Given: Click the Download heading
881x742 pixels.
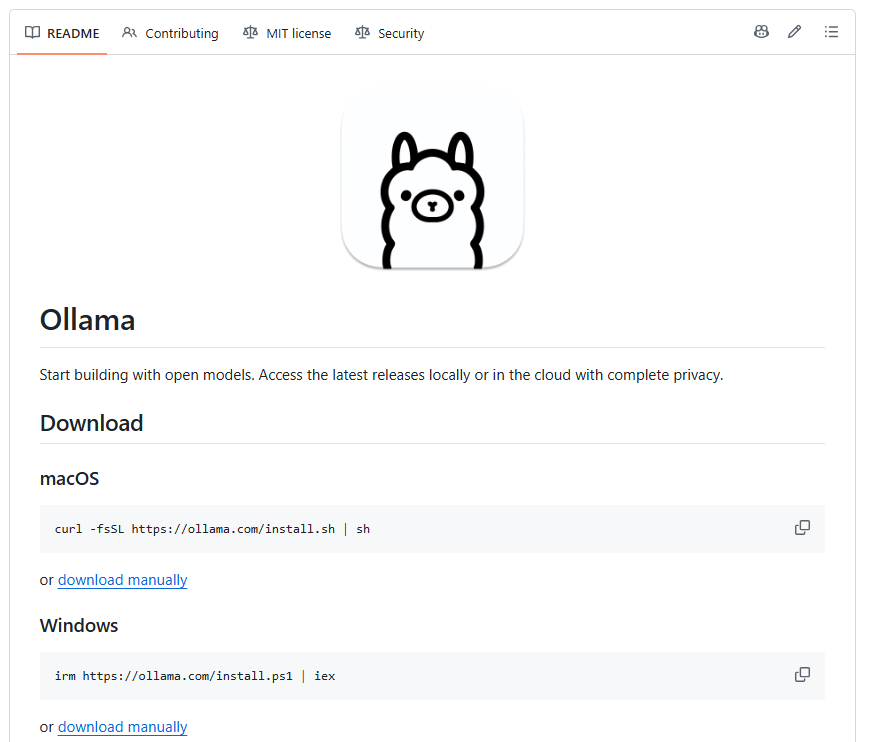Looking at the screenshot, I should coord(92,423).
